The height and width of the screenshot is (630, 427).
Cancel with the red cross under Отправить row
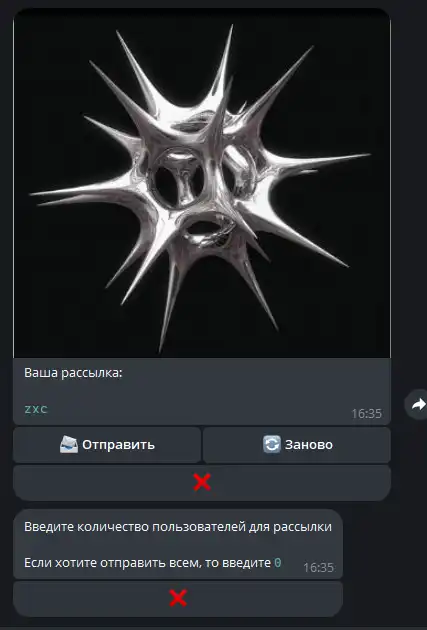pyautogui.click(x=202, y=482)
